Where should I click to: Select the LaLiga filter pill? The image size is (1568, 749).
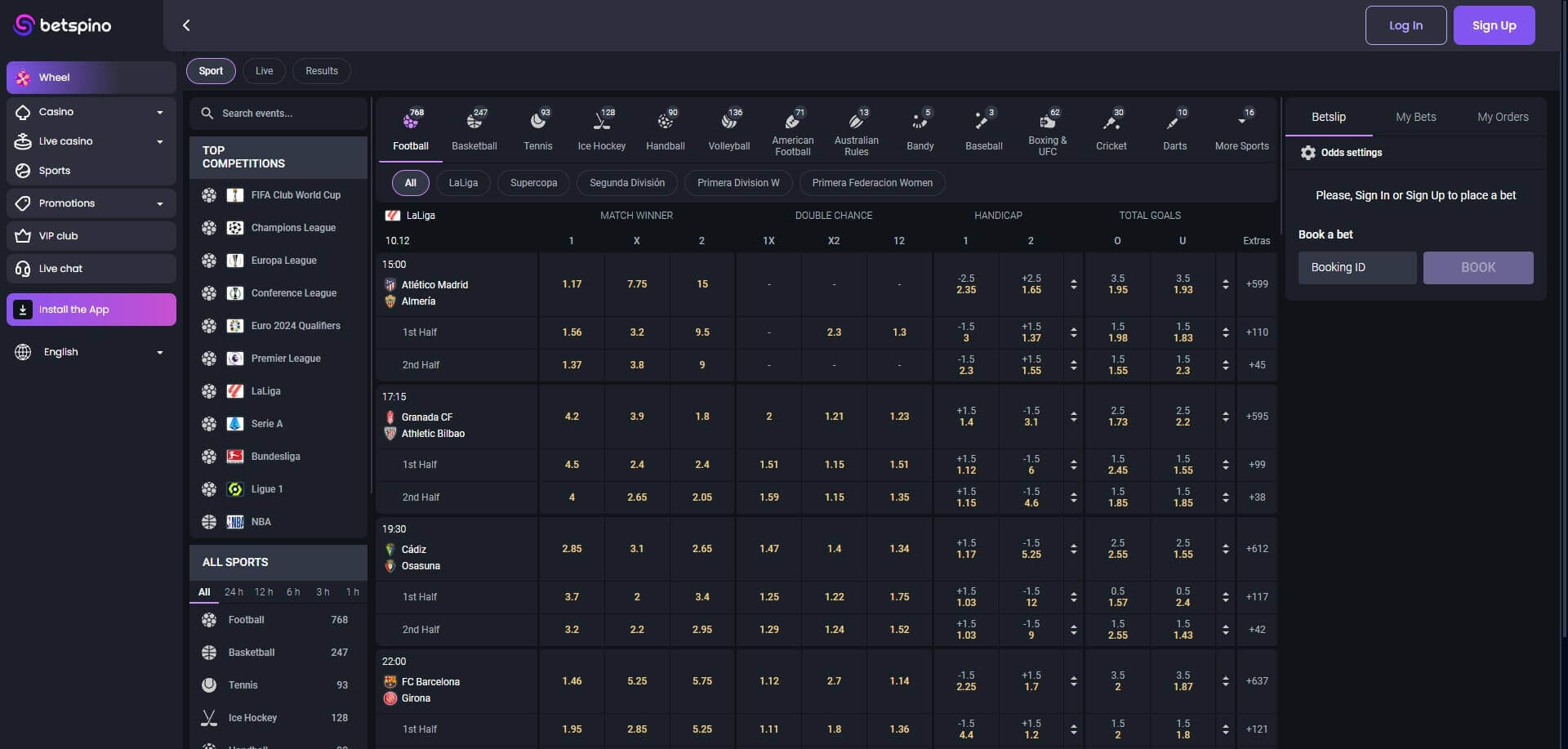463,183
